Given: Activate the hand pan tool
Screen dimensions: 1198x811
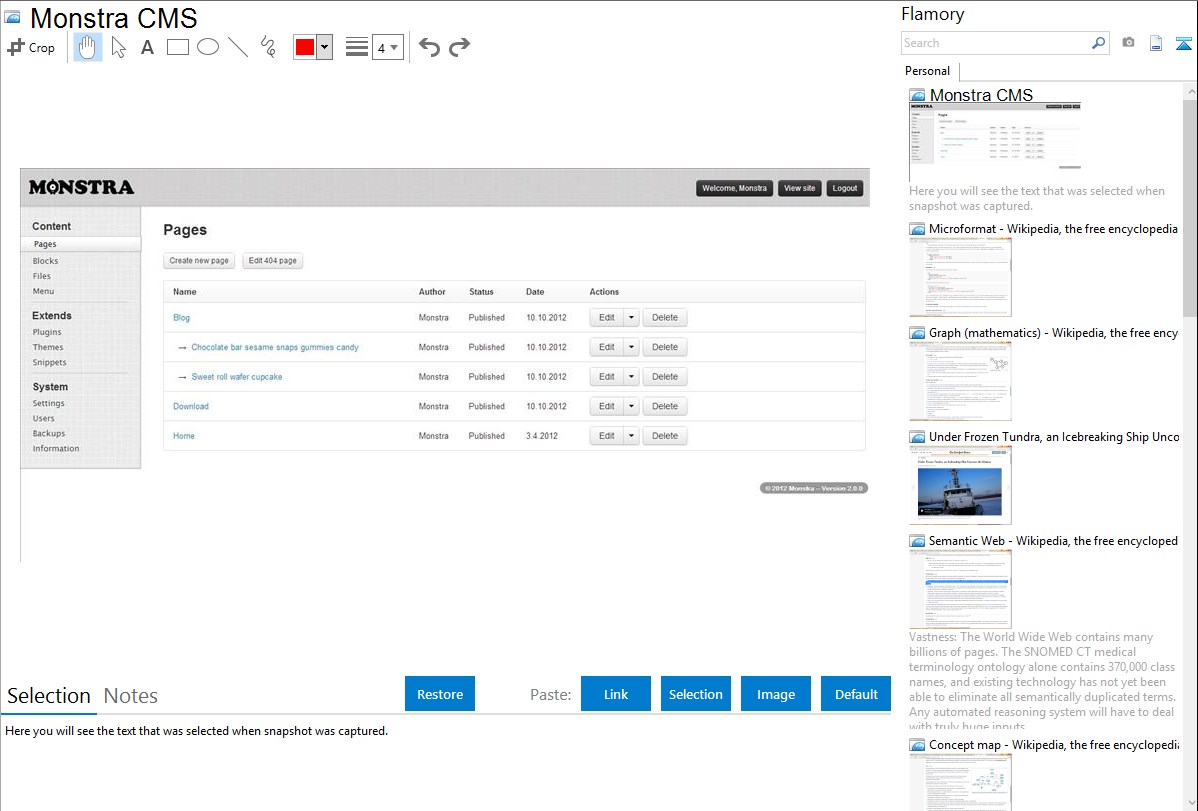Looking at the screenshot, I should coord(88,47).
